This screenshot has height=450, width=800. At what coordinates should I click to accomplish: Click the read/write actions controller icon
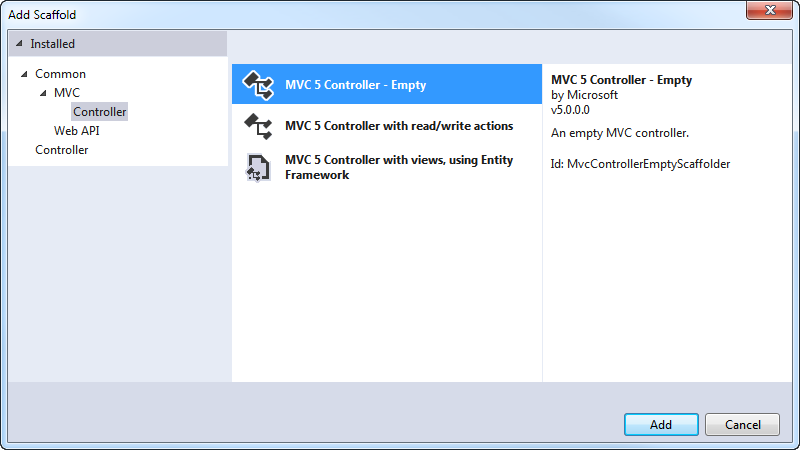(258, 126)
